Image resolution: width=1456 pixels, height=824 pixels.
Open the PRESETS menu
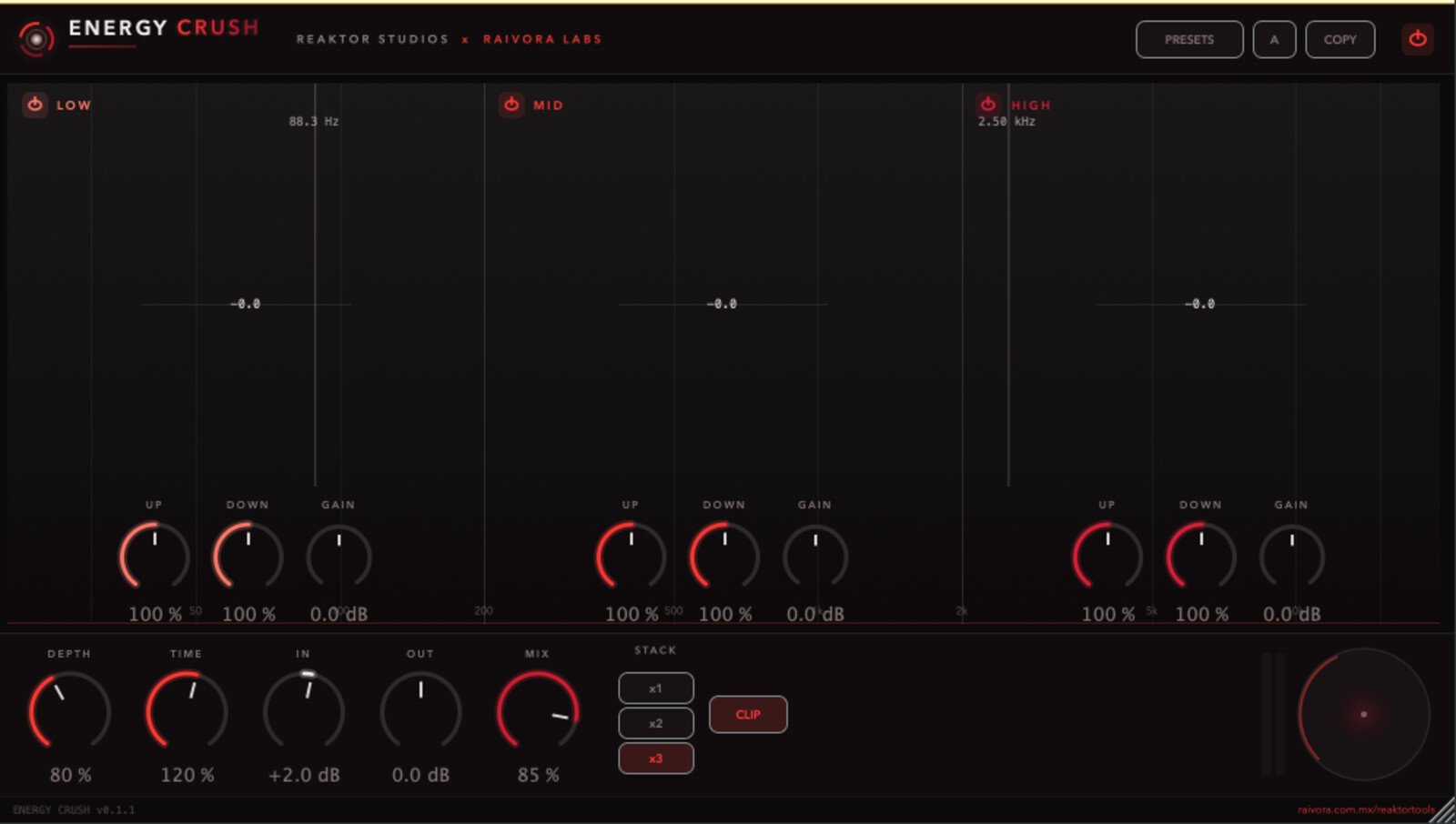[x=1189, y=39]
